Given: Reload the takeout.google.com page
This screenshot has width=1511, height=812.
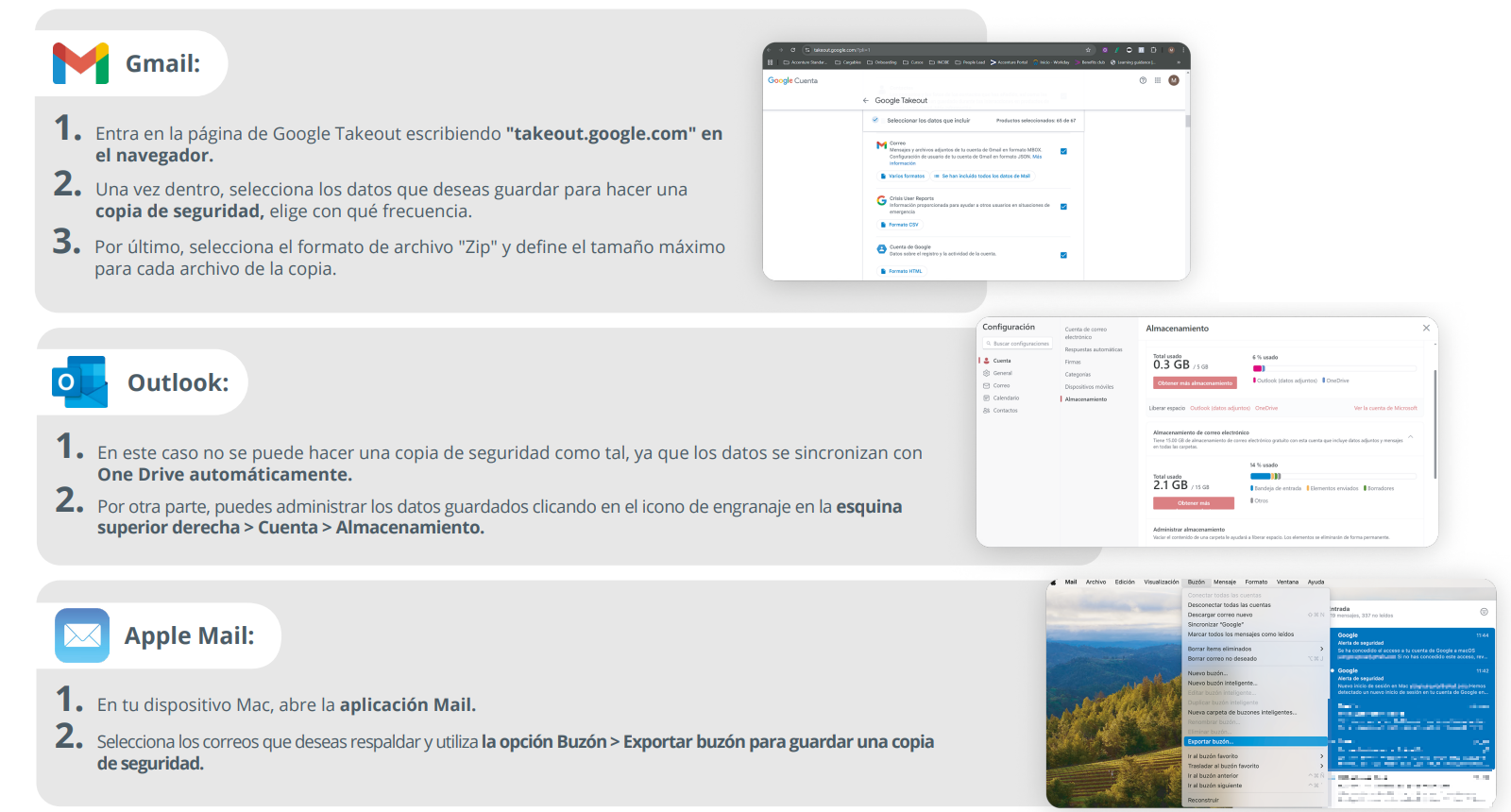Looking at the screenshot, I should point(793,50).
